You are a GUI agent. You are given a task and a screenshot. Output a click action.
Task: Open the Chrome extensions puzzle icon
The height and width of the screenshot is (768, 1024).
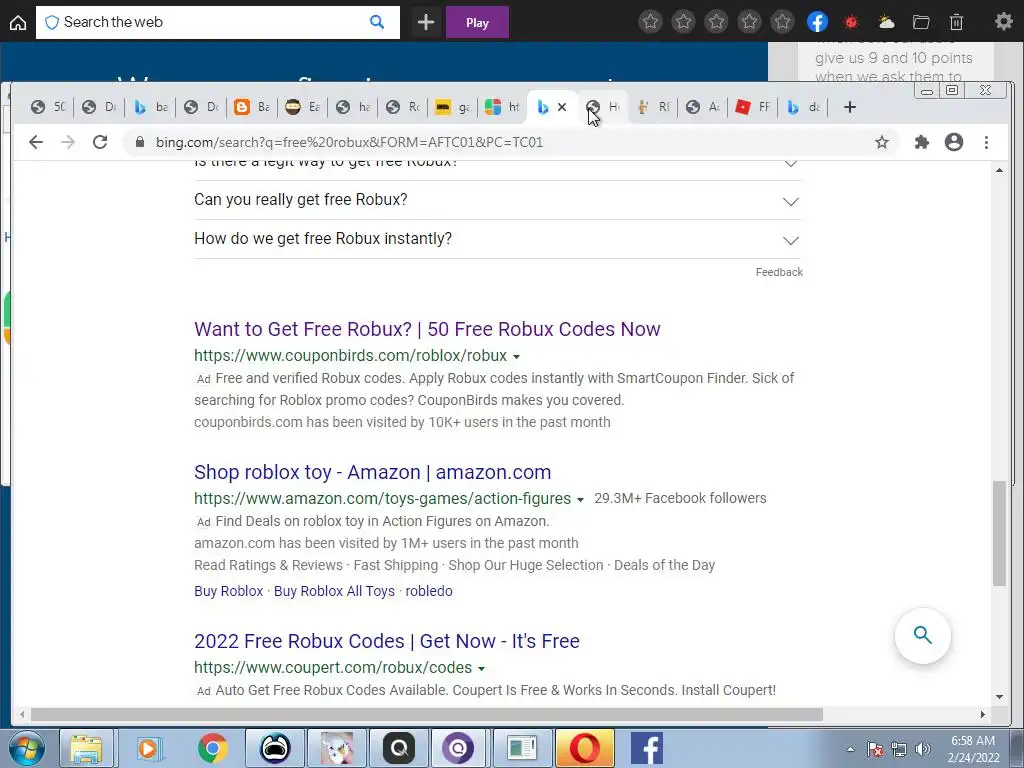pyautogui.click(x=921, y=142)
